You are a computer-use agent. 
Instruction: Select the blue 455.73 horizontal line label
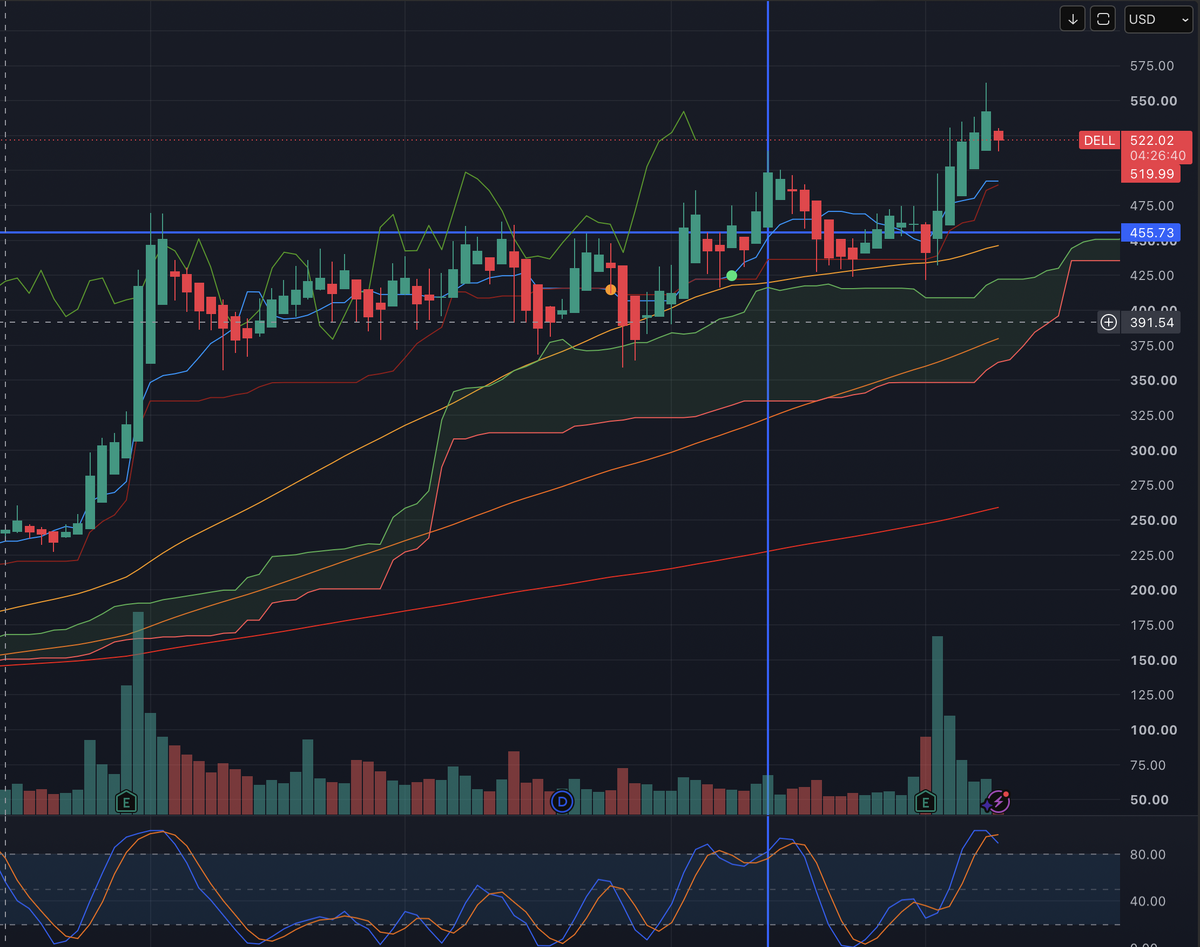(x=1151, y=233)
